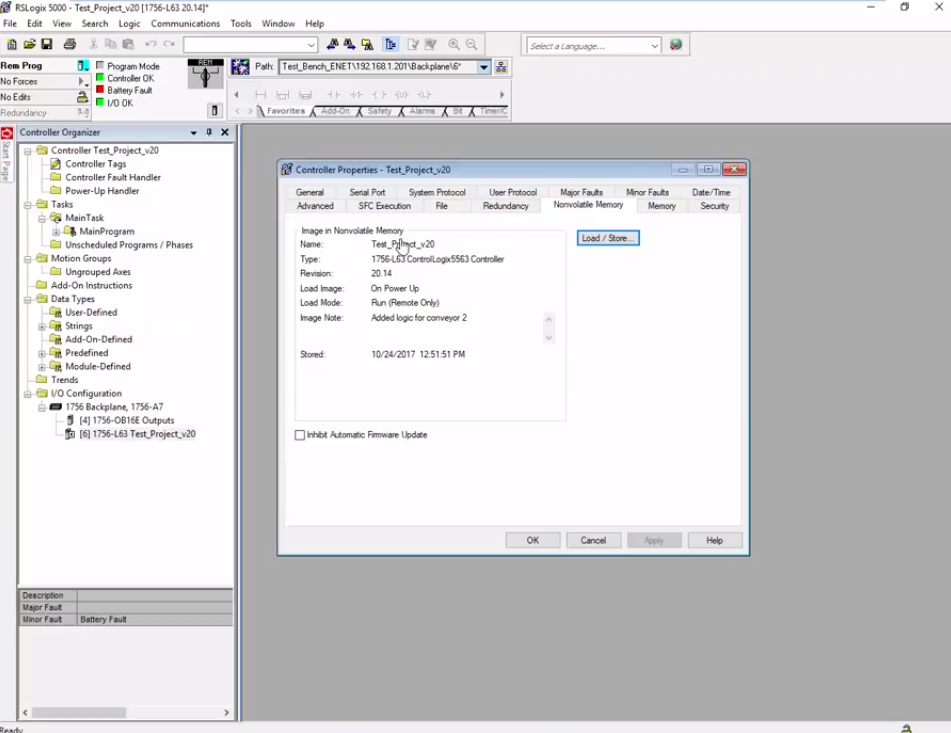The image size is (951, 733).
Task: Click the Controller Tags tree icon
Action: pyautogui.click(x=56, y=164)
